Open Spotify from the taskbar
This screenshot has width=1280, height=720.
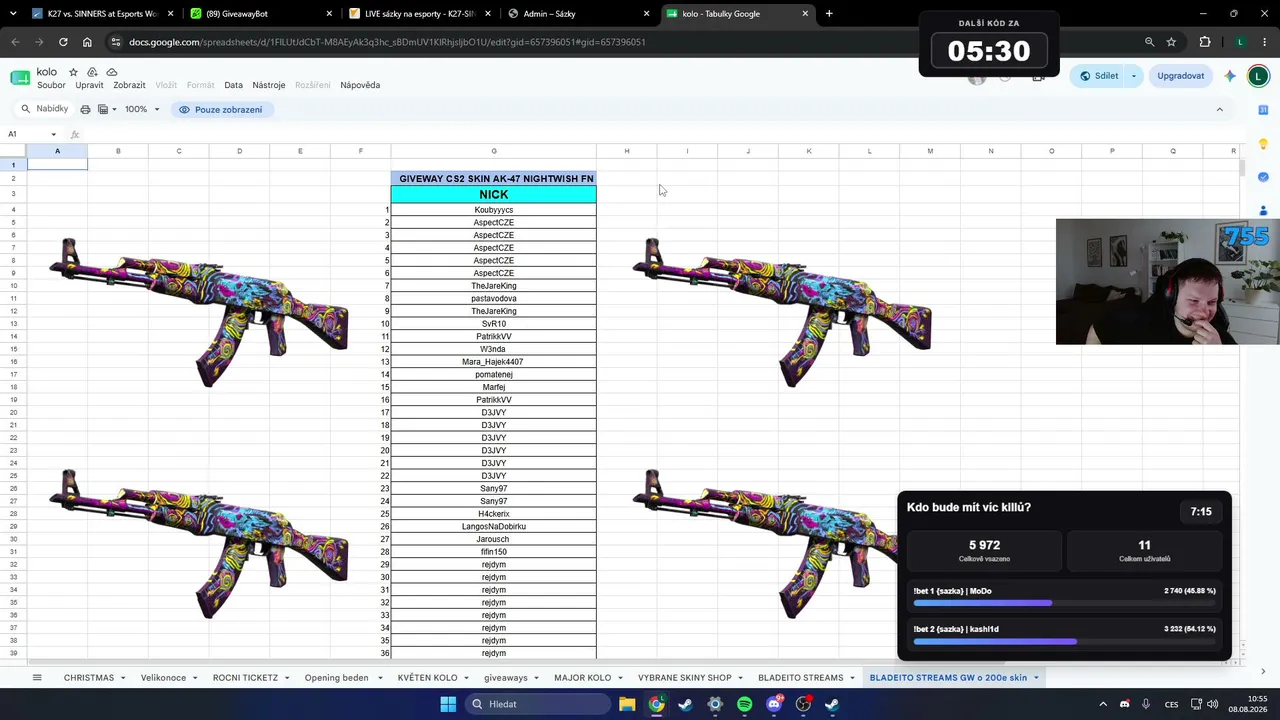tap(744, 704)
